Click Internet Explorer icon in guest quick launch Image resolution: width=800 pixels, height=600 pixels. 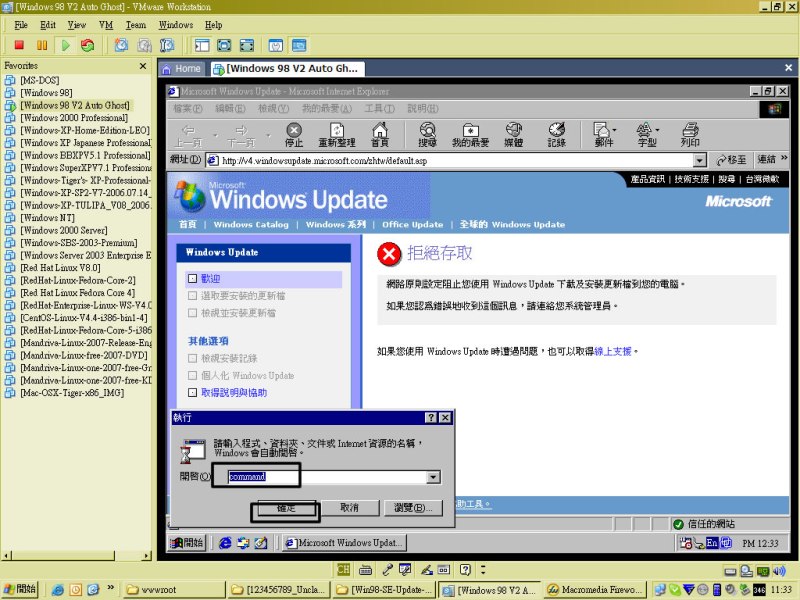[225, 543]
